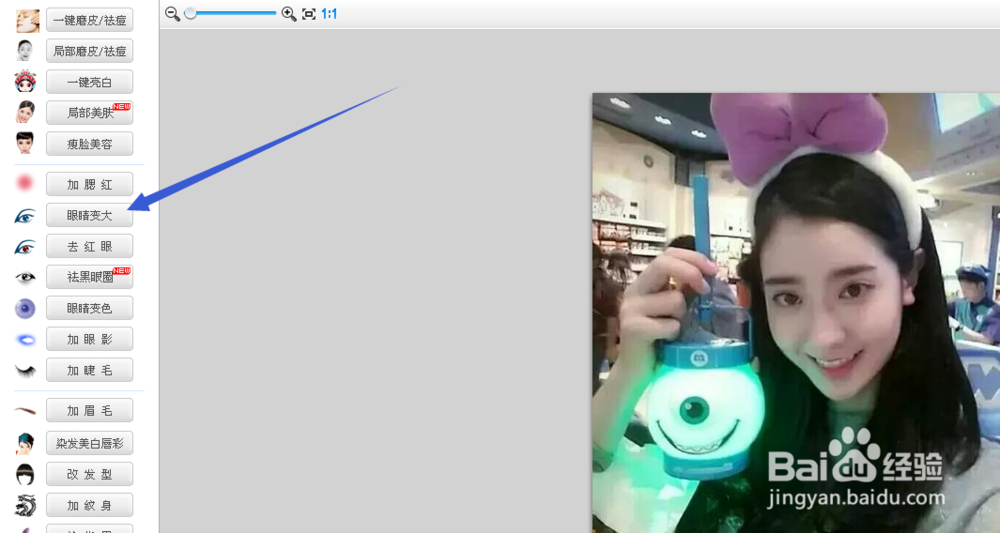Click the red-eye icon beside 去红眼
This screenshot has width=1000, height=533.
click(25, 247)
